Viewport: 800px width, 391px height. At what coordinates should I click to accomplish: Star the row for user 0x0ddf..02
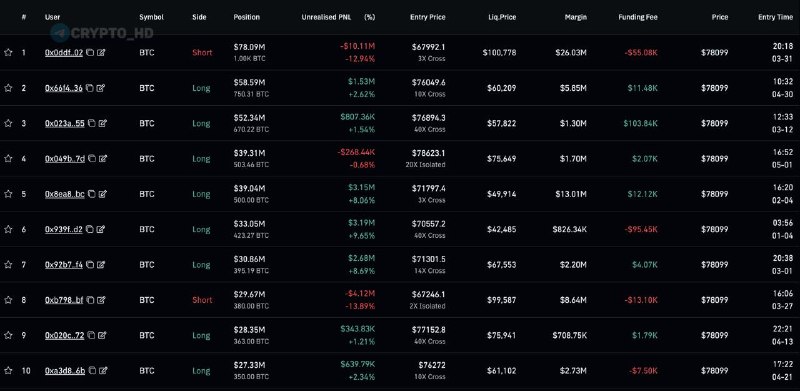click(x=8, y=52)
